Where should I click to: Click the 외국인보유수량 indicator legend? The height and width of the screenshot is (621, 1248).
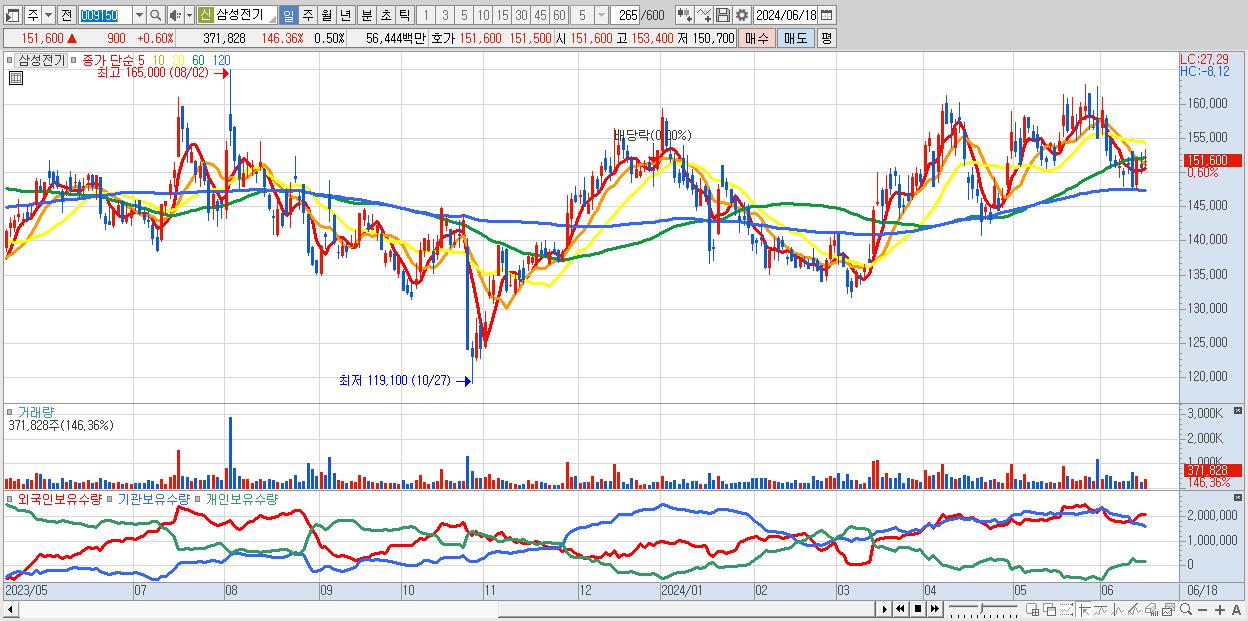pyautogui.click(x=60, y=498)
